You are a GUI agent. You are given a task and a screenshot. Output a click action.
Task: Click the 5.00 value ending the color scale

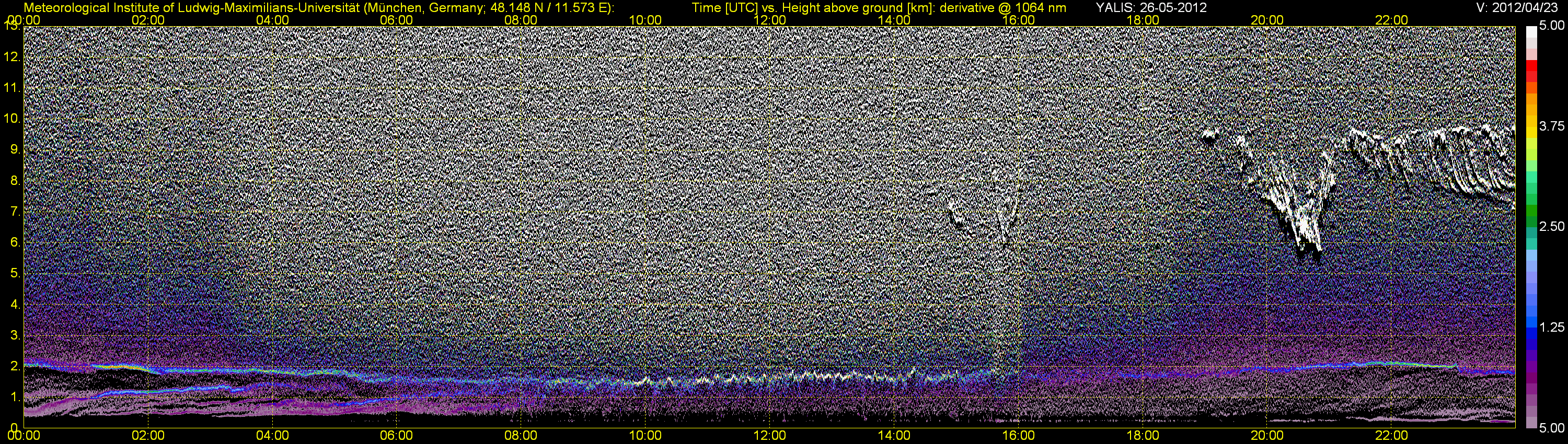pyautogui.click(x=1552, y=428)
